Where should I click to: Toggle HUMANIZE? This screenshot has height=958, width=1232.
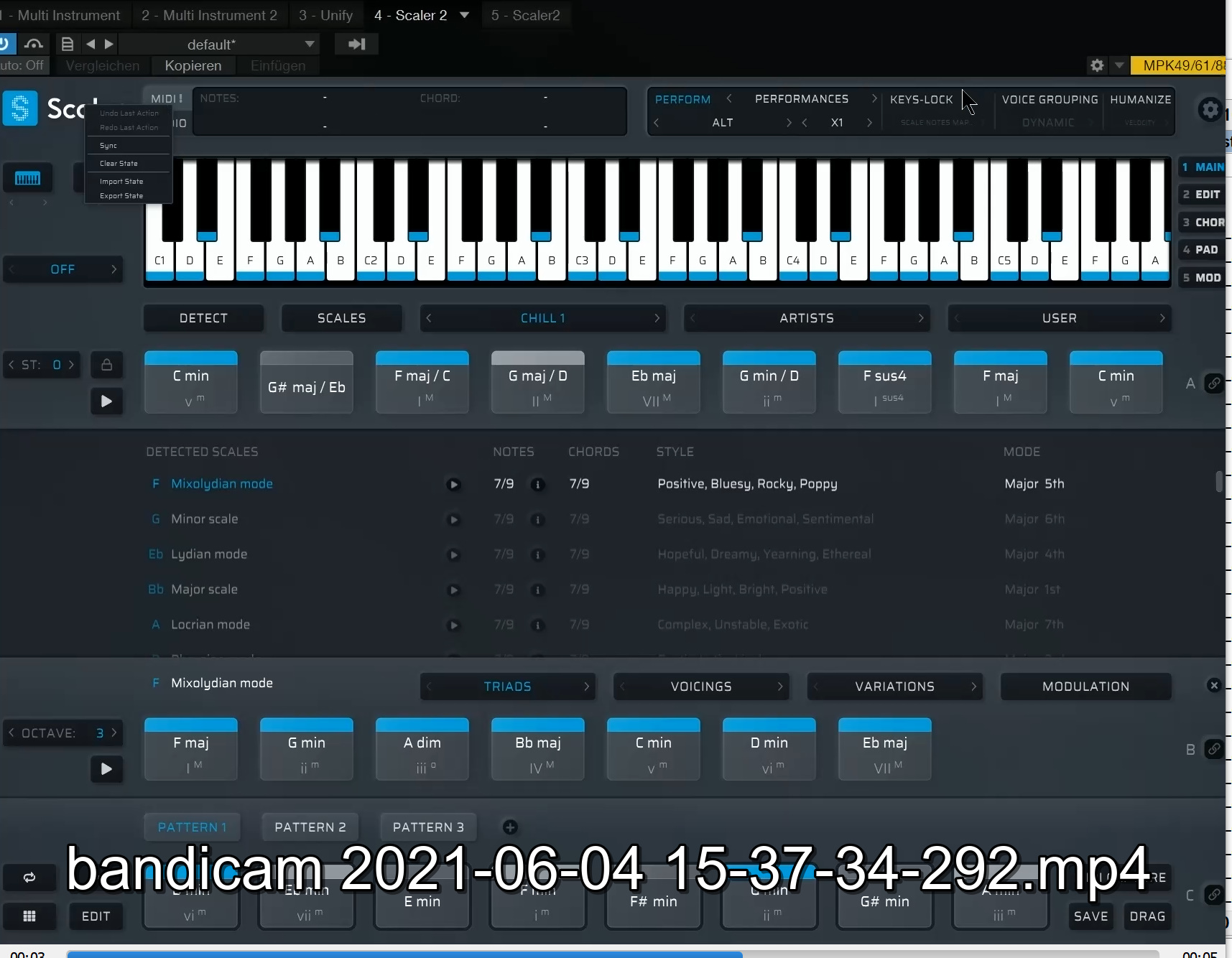pyautogui.click(x=1141, y=99)
